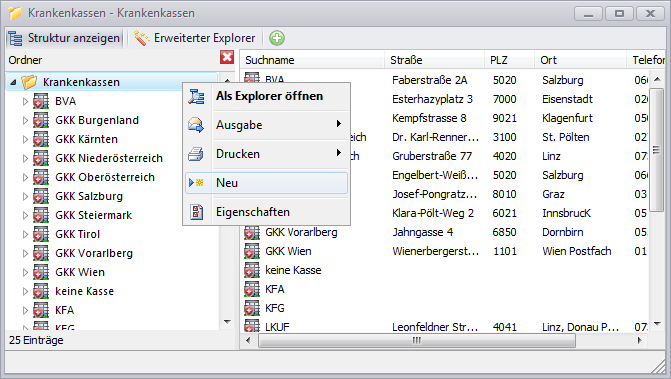Click Erweiterter Explorer label in toolbar
The width and height of the screenshot is (671, 379).
tap(205, 38)
